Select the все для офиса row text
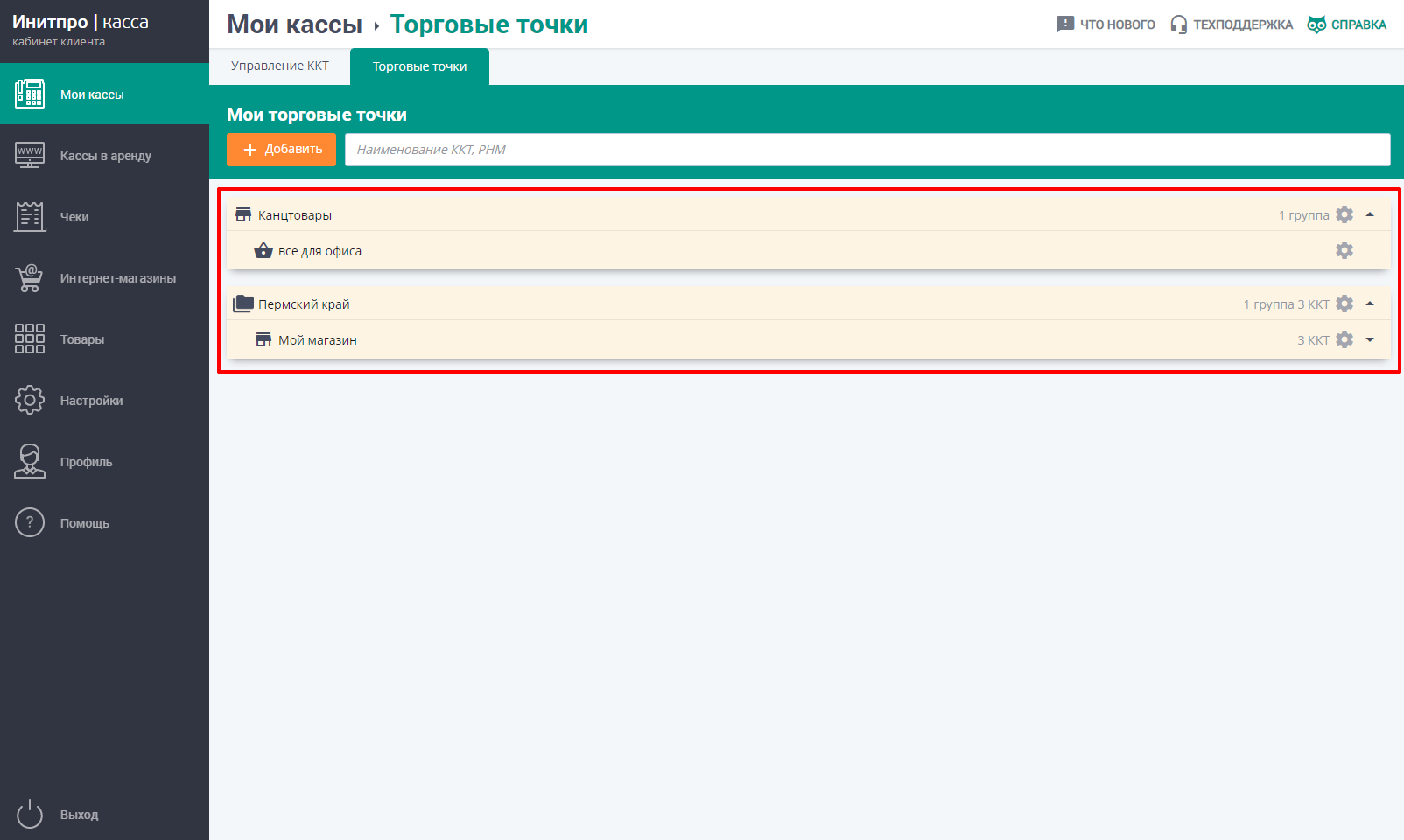This screenshot has width=1404, height=840. click(x=319, y=251)
